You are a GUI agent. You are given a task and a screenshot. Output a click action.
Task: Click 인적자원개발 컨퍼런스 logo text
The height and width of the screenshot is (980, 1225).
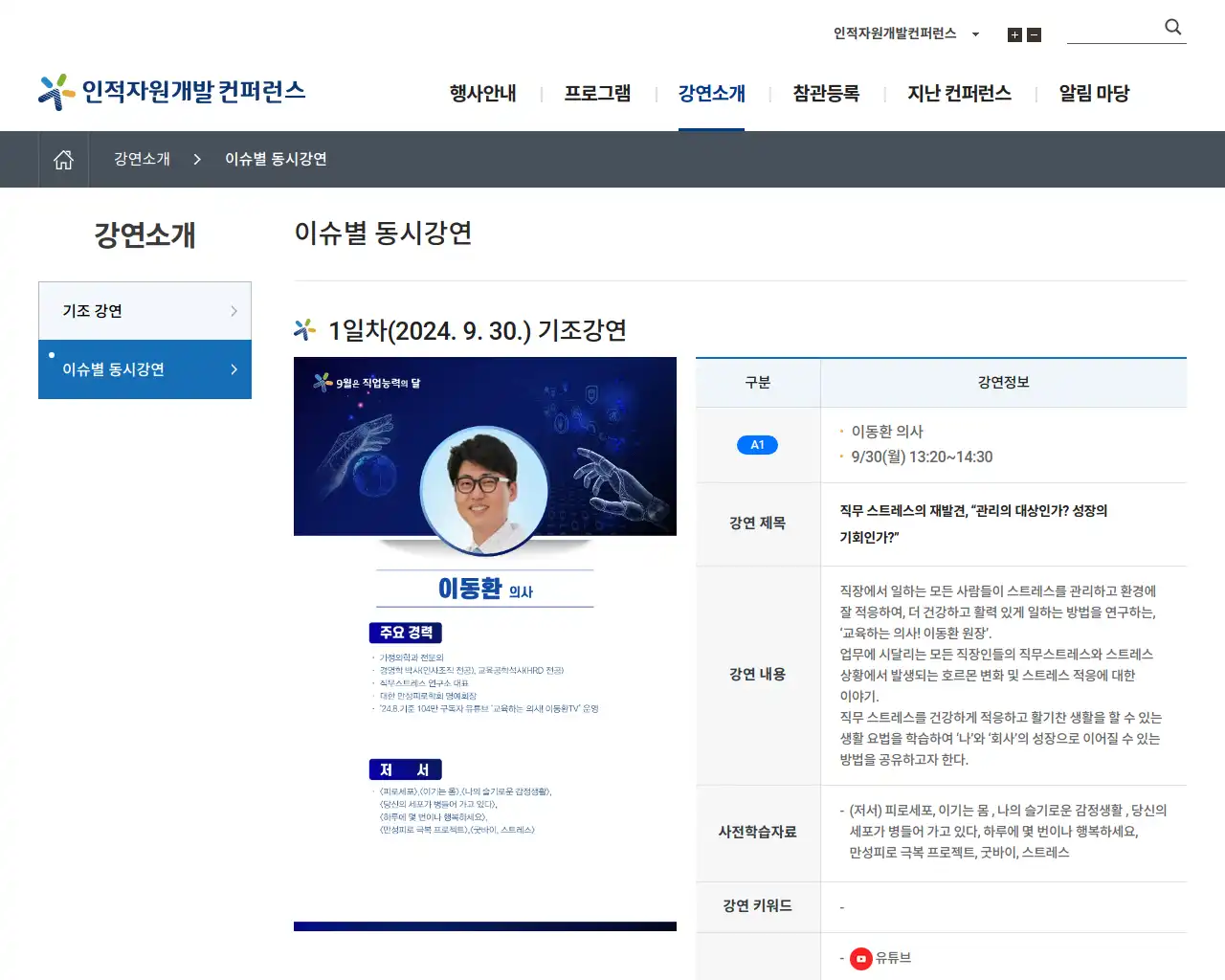[193, 92]
